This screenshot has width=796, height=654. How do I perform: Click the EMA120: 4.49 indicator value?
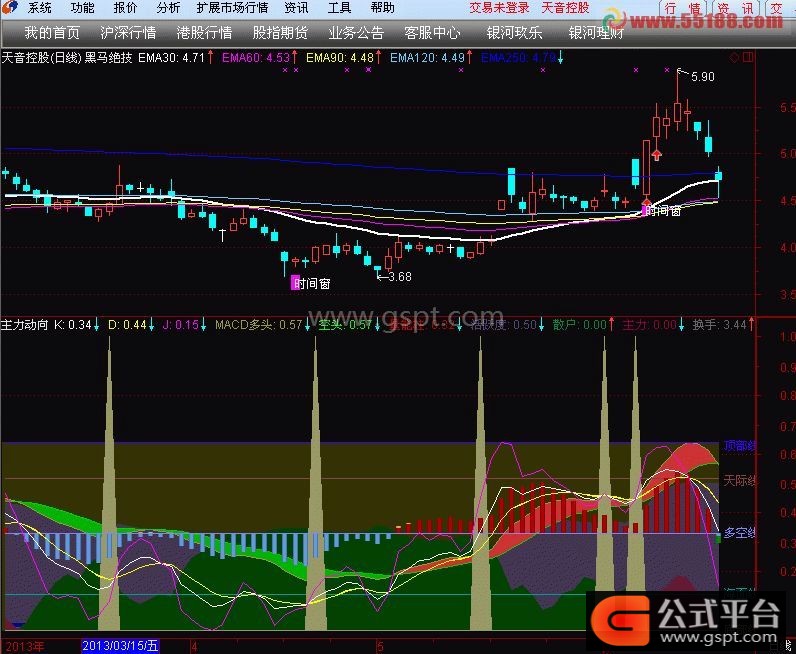tap(427, 58)
